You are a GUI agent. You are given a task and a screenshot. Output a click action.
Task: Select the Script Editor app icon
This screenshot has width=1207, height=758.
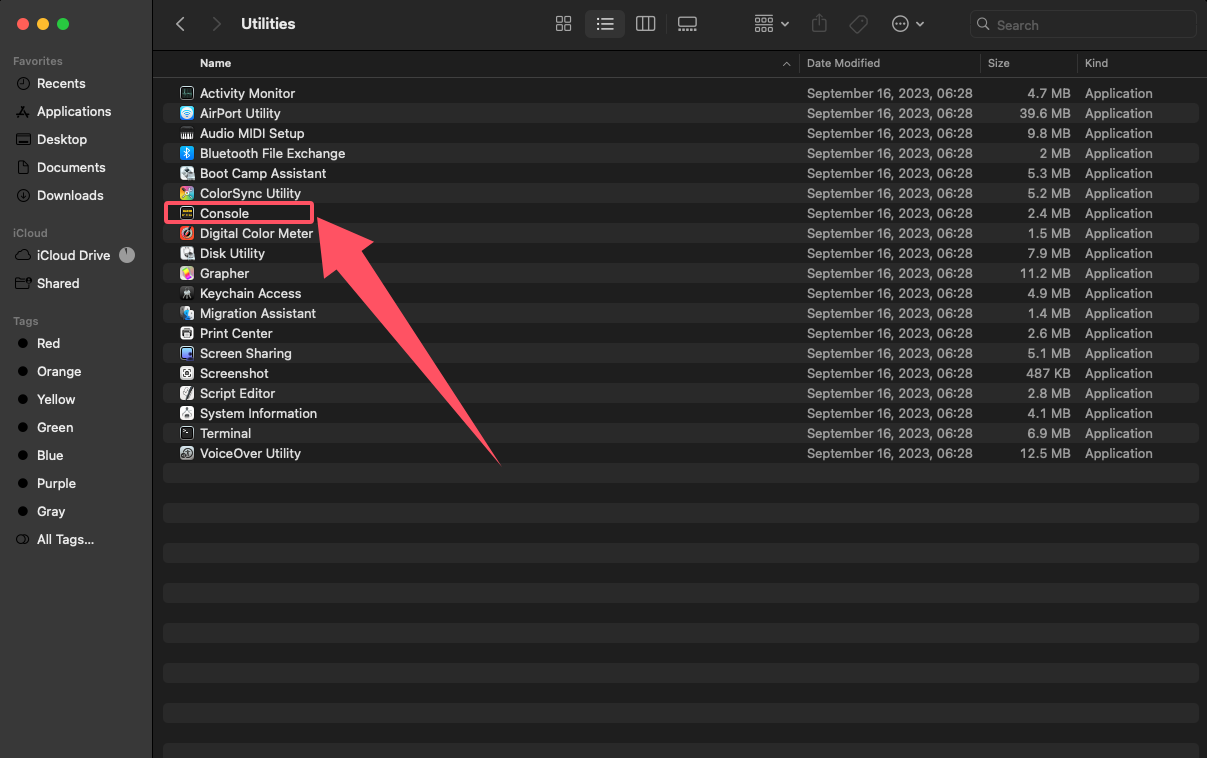187,393
